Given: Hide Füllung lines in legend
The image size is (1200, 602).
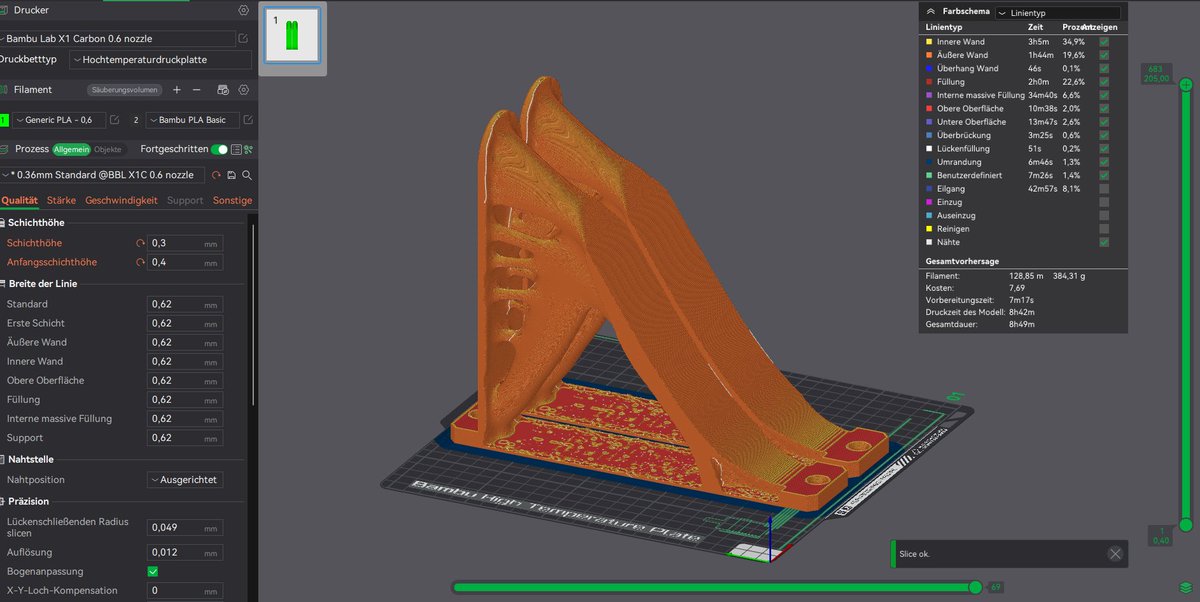Looking at the screenshot, I should 1104,82.
